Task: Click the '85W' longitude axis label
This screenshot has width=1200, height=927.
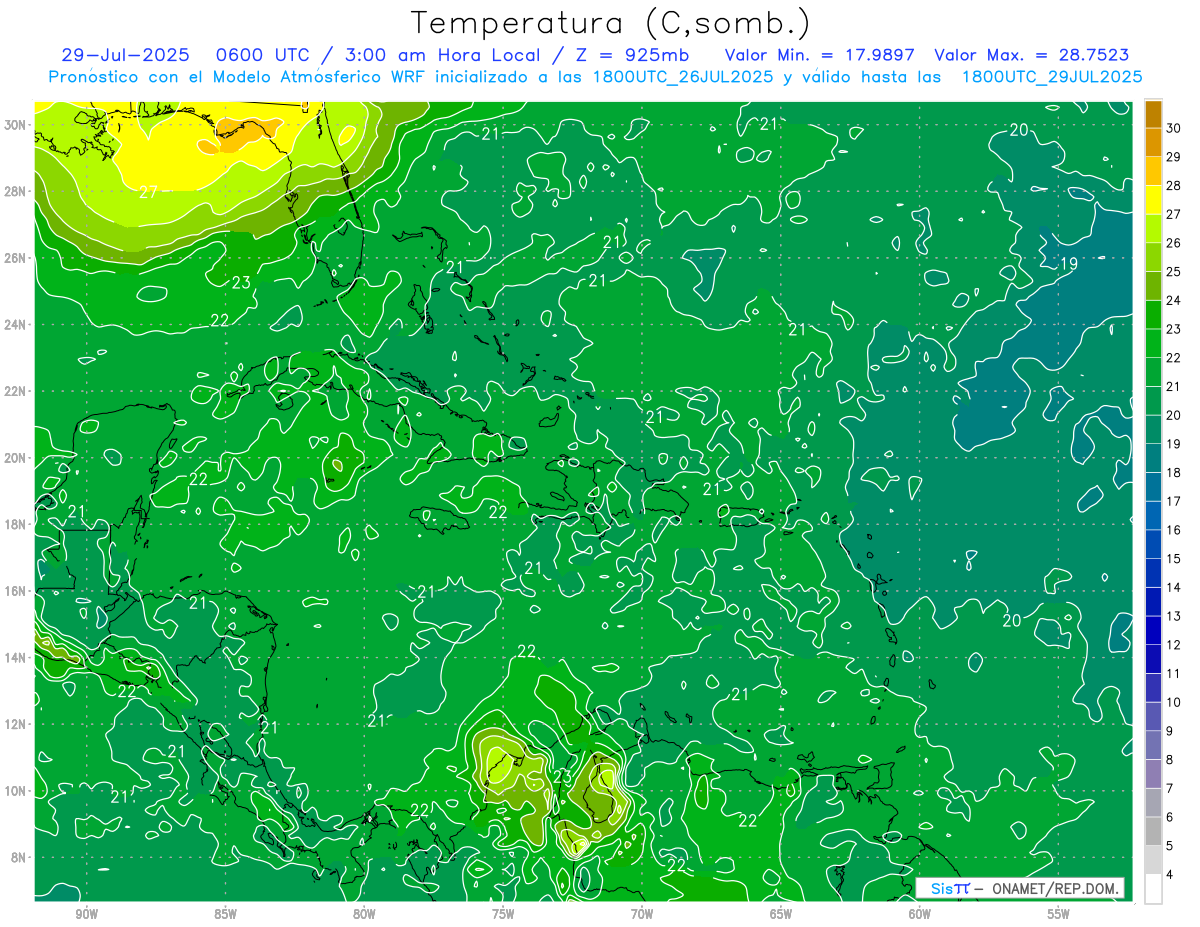Action: coord(225,914)
